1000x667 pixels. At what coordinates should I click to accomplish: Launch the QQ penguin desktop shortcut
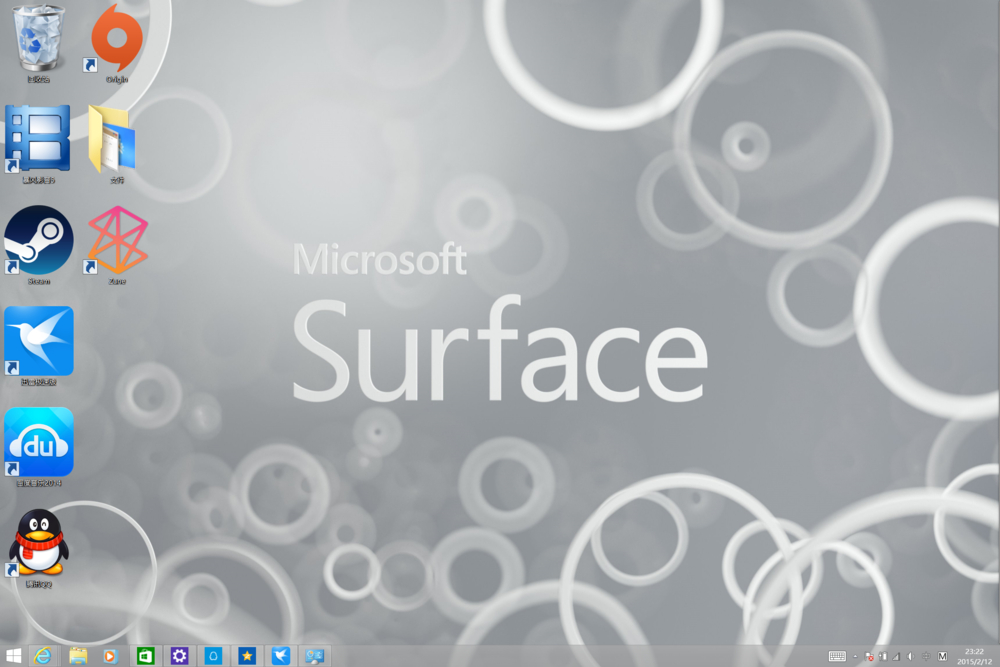pyautogui.click(x=38, y=547)
